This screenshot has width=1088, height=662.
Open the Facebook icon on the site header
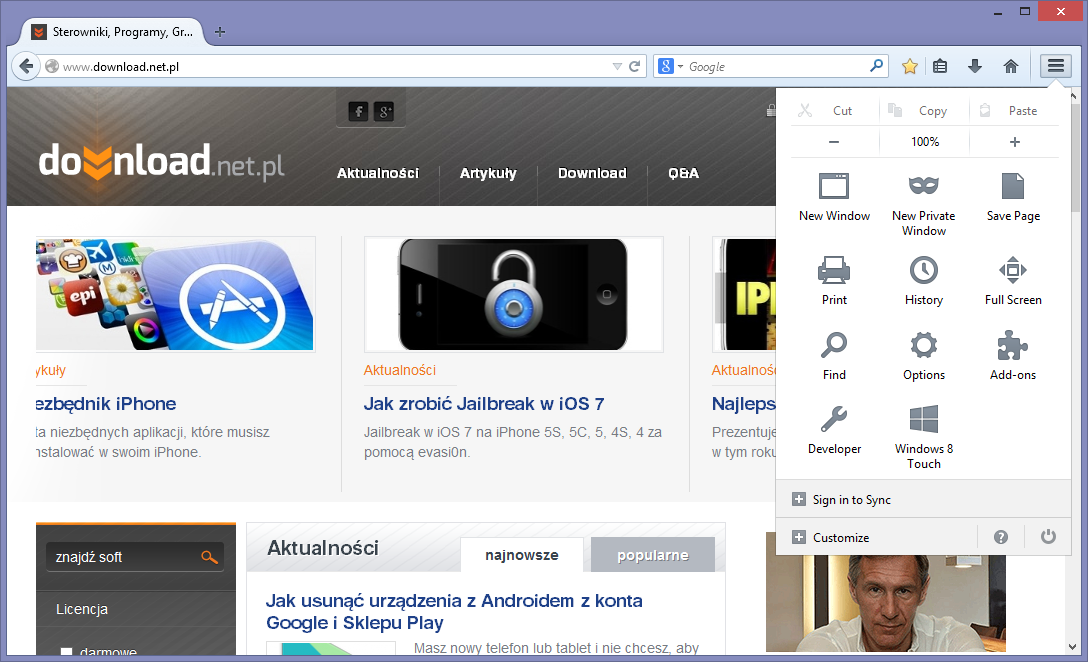coord(358,111)
